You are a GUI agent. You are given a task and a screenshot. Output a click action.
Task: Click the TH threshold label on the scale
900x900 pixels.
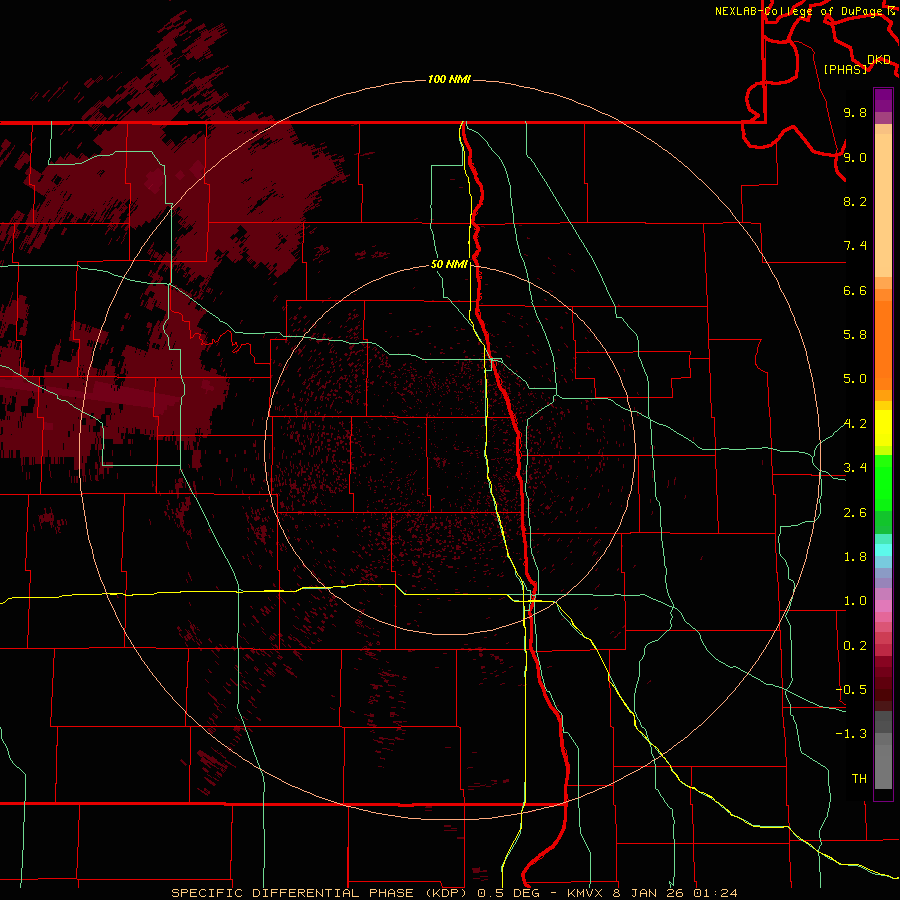pos(859,779)
